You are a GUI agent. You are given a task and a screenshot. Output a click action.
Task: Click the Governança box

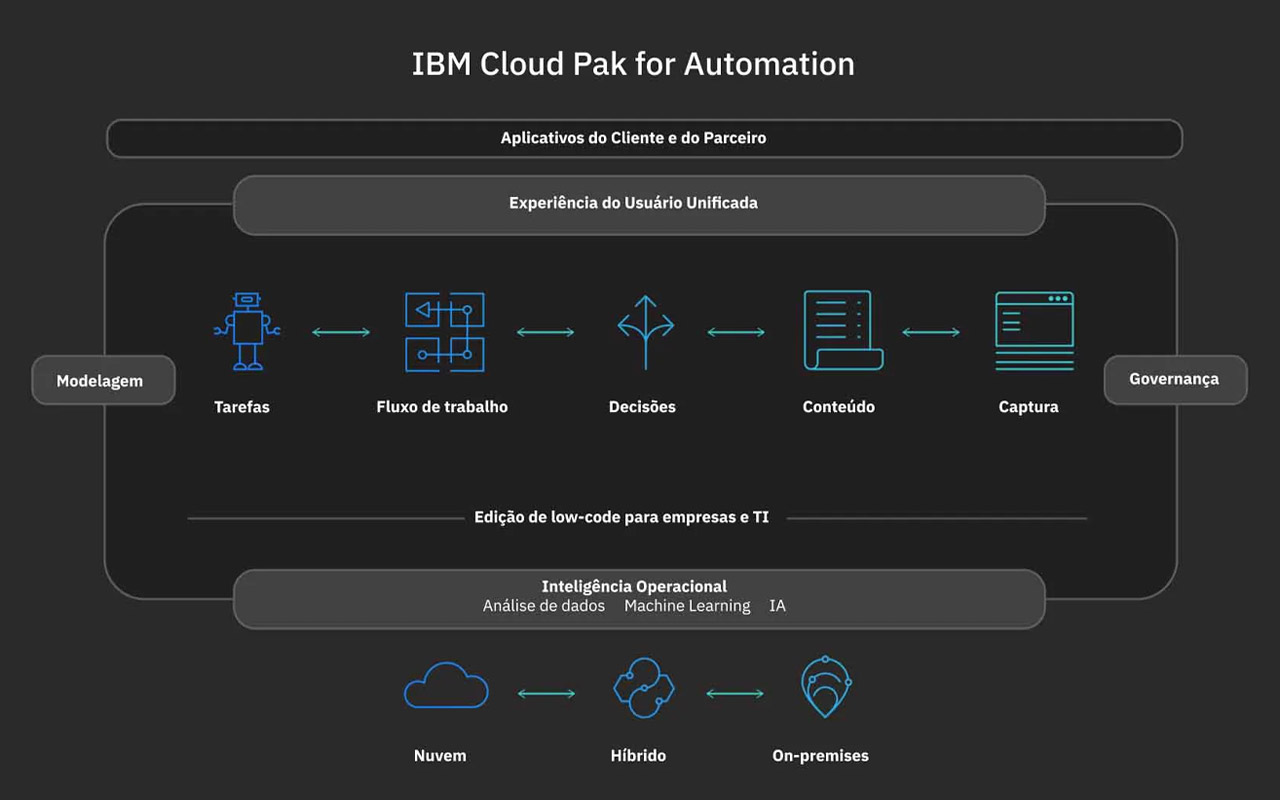1175,379
